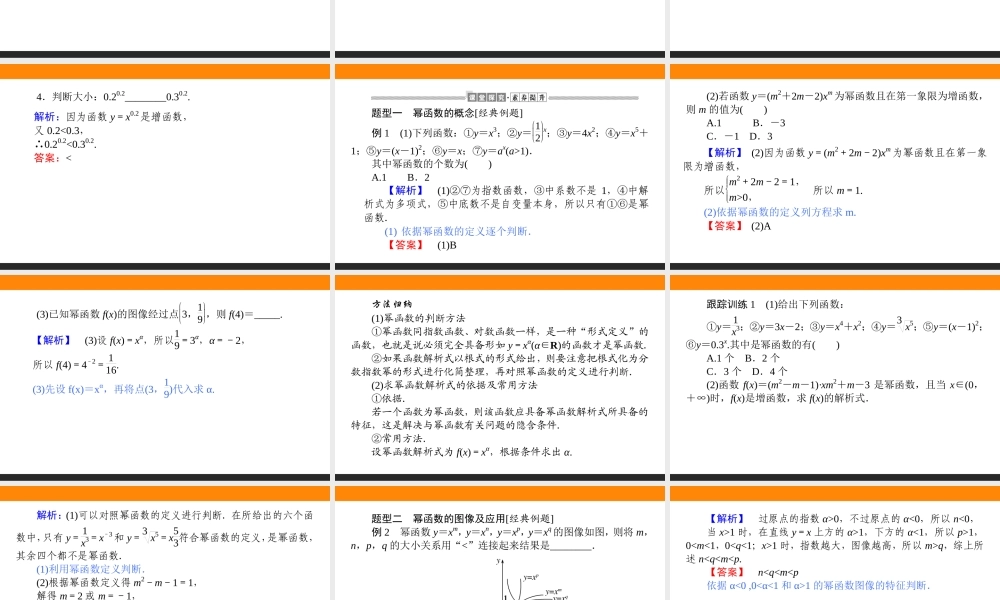Image resolution: width=1000 pixels, height=600 pixels.
Task: Click the line ②常用方法.
Action: coord(399,439)
